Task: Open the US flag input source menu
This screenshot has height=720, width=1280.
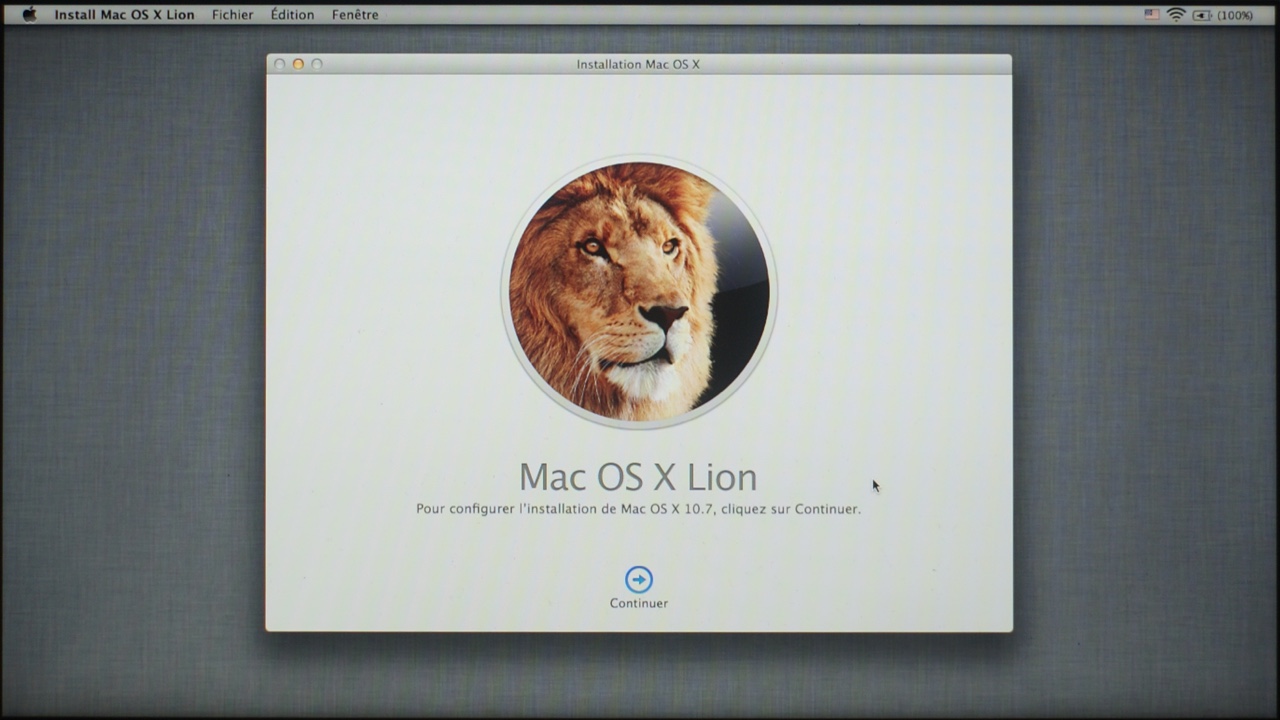Action: coord(1152,15)
